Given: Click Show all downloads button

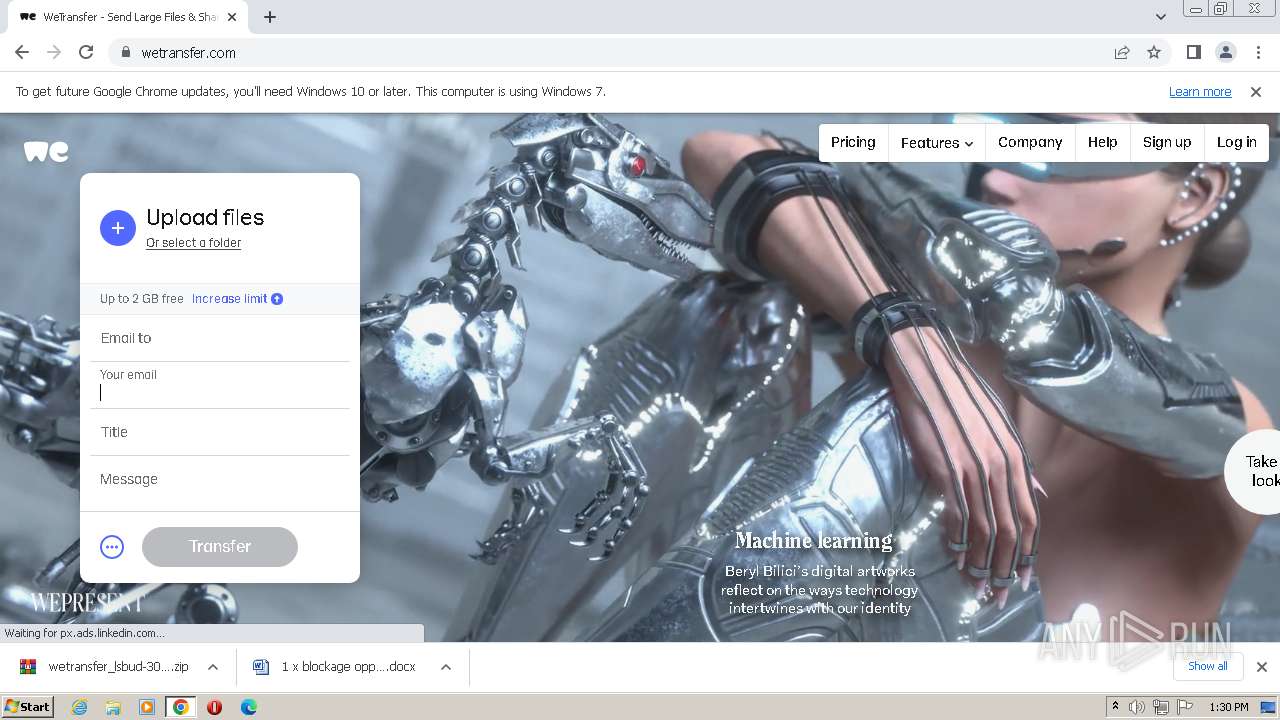Looking at the screenshot, I should (1208, 667).
